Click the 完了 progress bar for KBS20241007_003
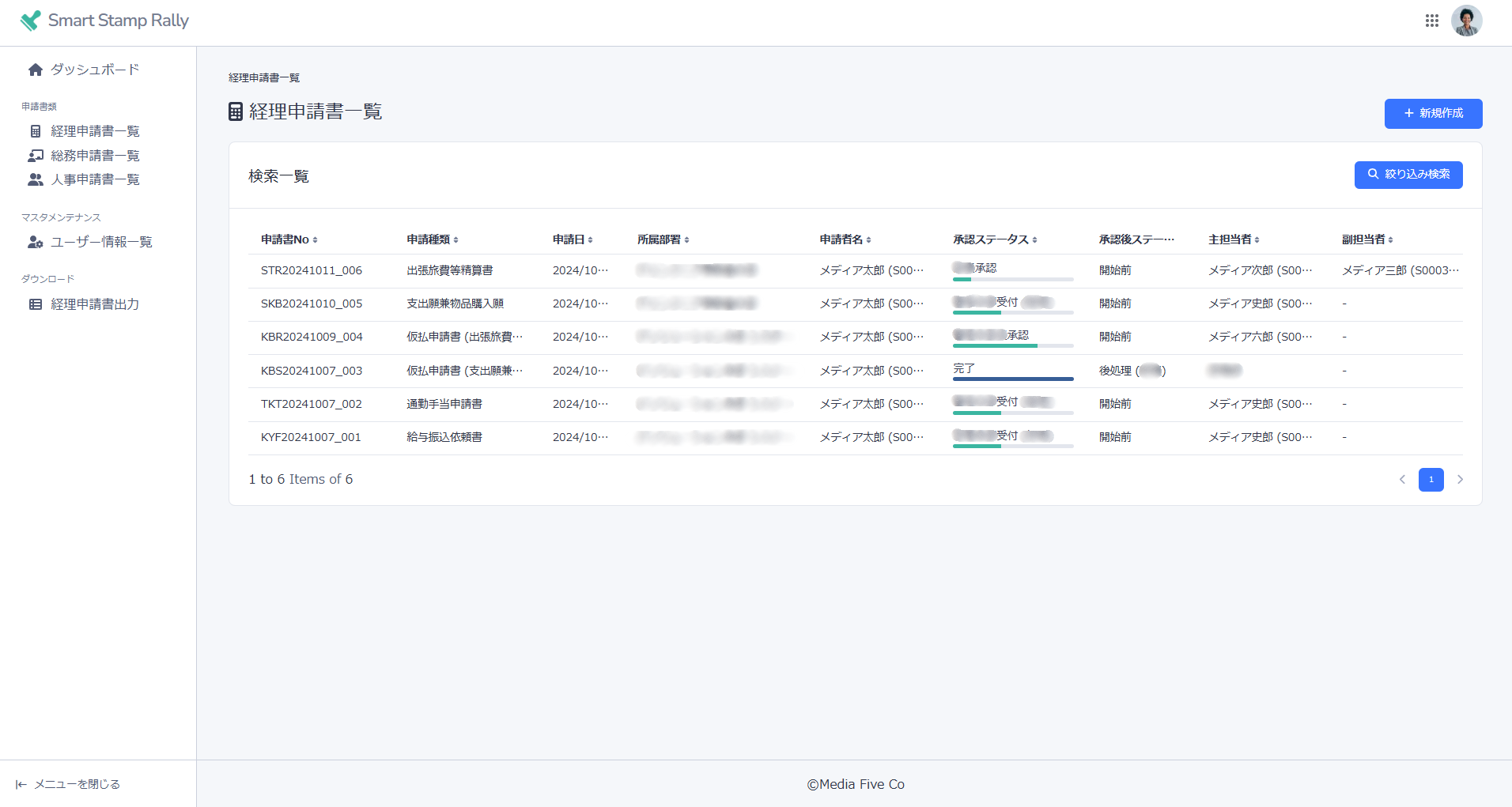The width and height of the screenshot is (1512, 807). tap(1013, 379)
